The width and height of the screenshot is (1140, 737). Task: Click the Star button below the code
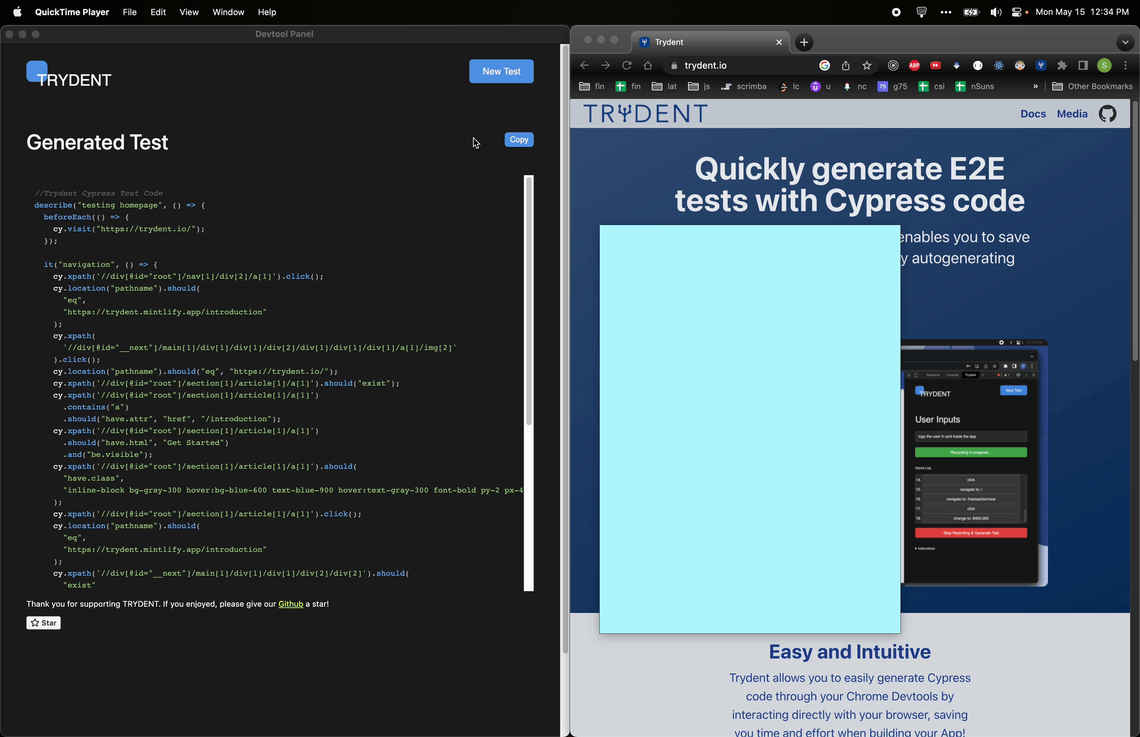tap(44, 623)
